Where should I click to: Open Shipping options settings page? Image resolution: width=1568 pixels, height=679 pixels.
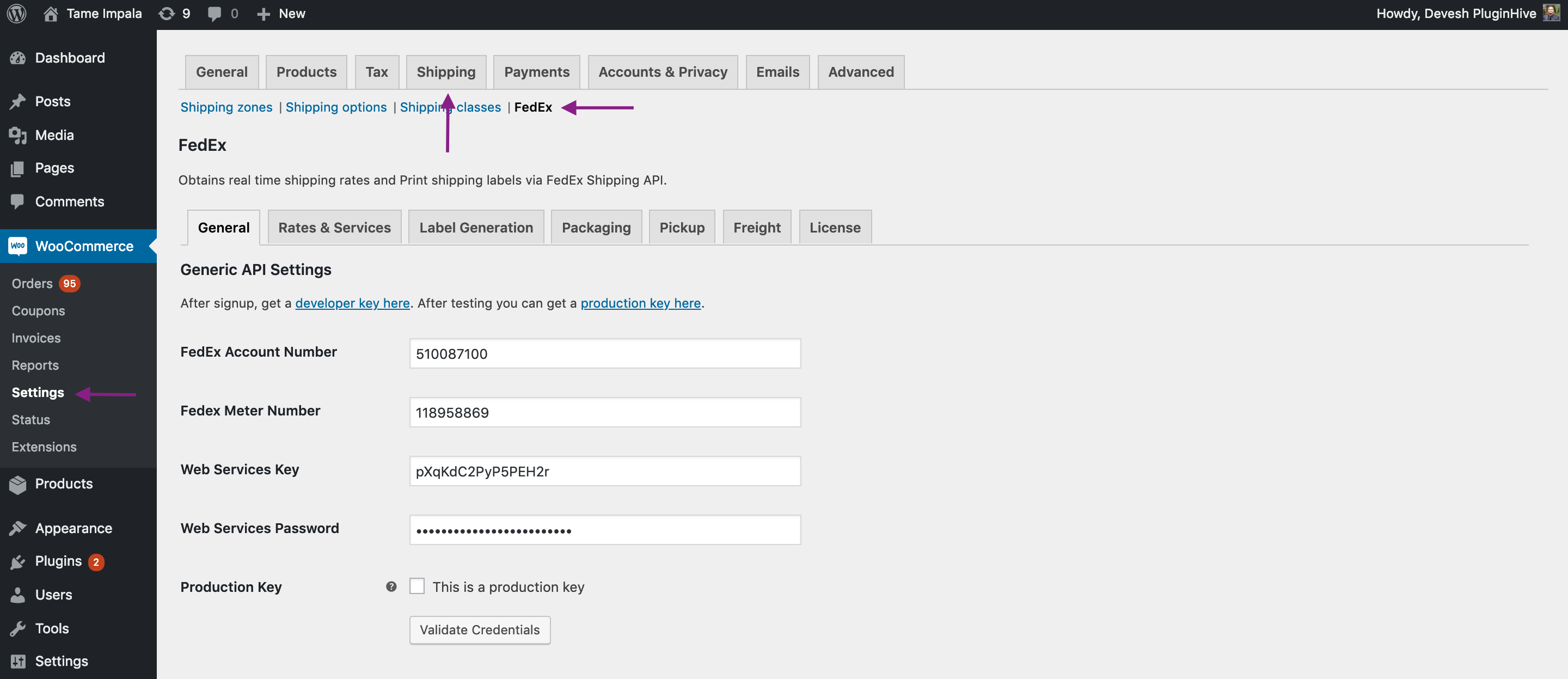[x=336, y=106]
